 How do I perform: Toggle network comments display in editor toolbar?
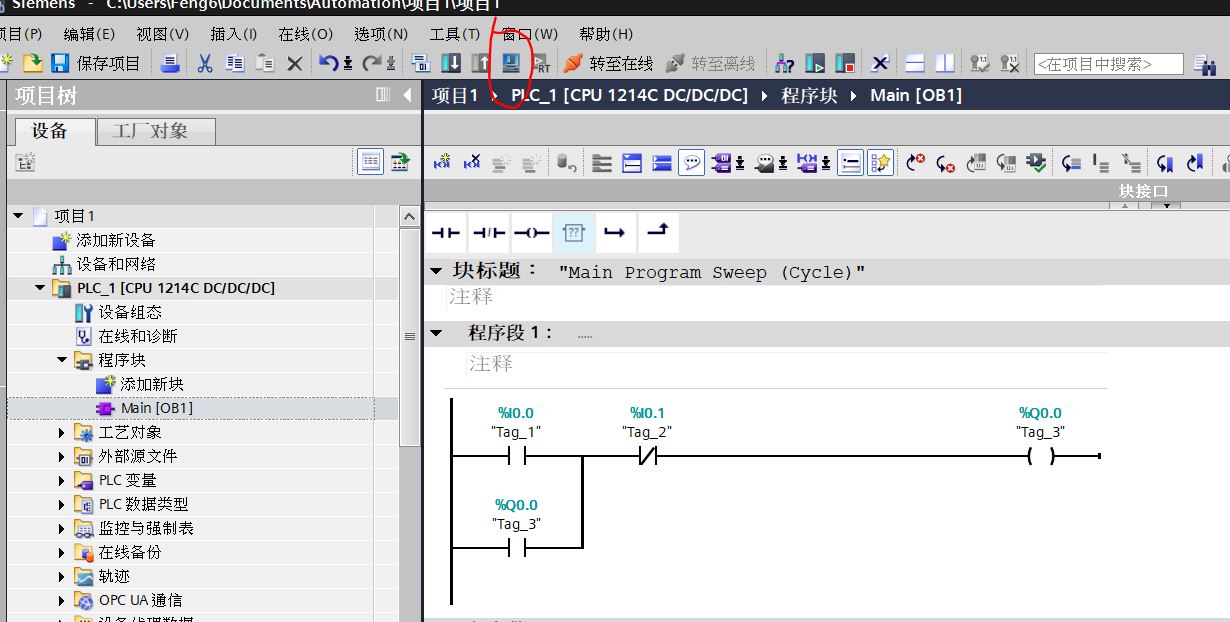[691, 162]
